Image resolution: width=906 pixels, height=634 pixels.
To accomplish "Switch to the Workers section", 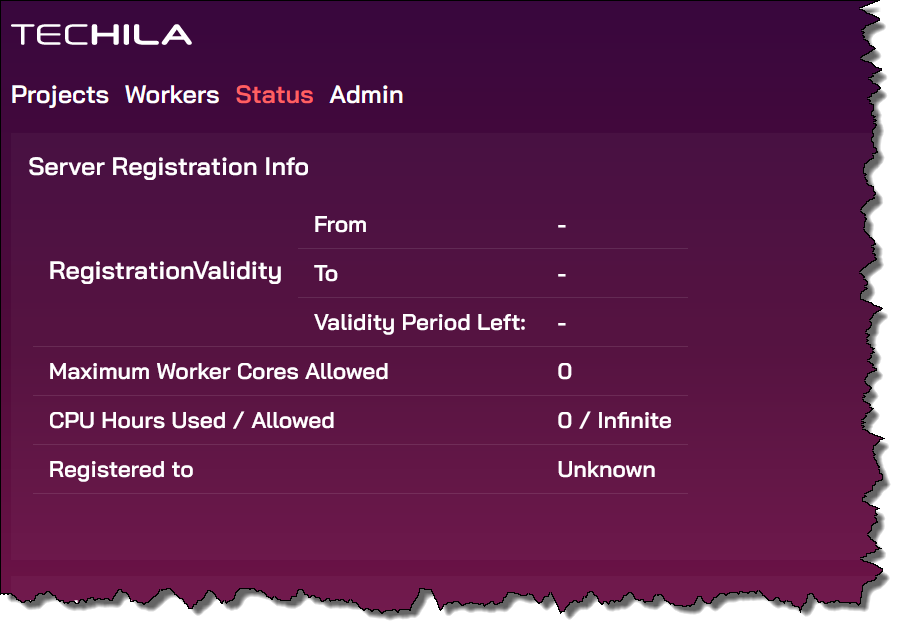I will pyautogui.click(x=172, y=95).
